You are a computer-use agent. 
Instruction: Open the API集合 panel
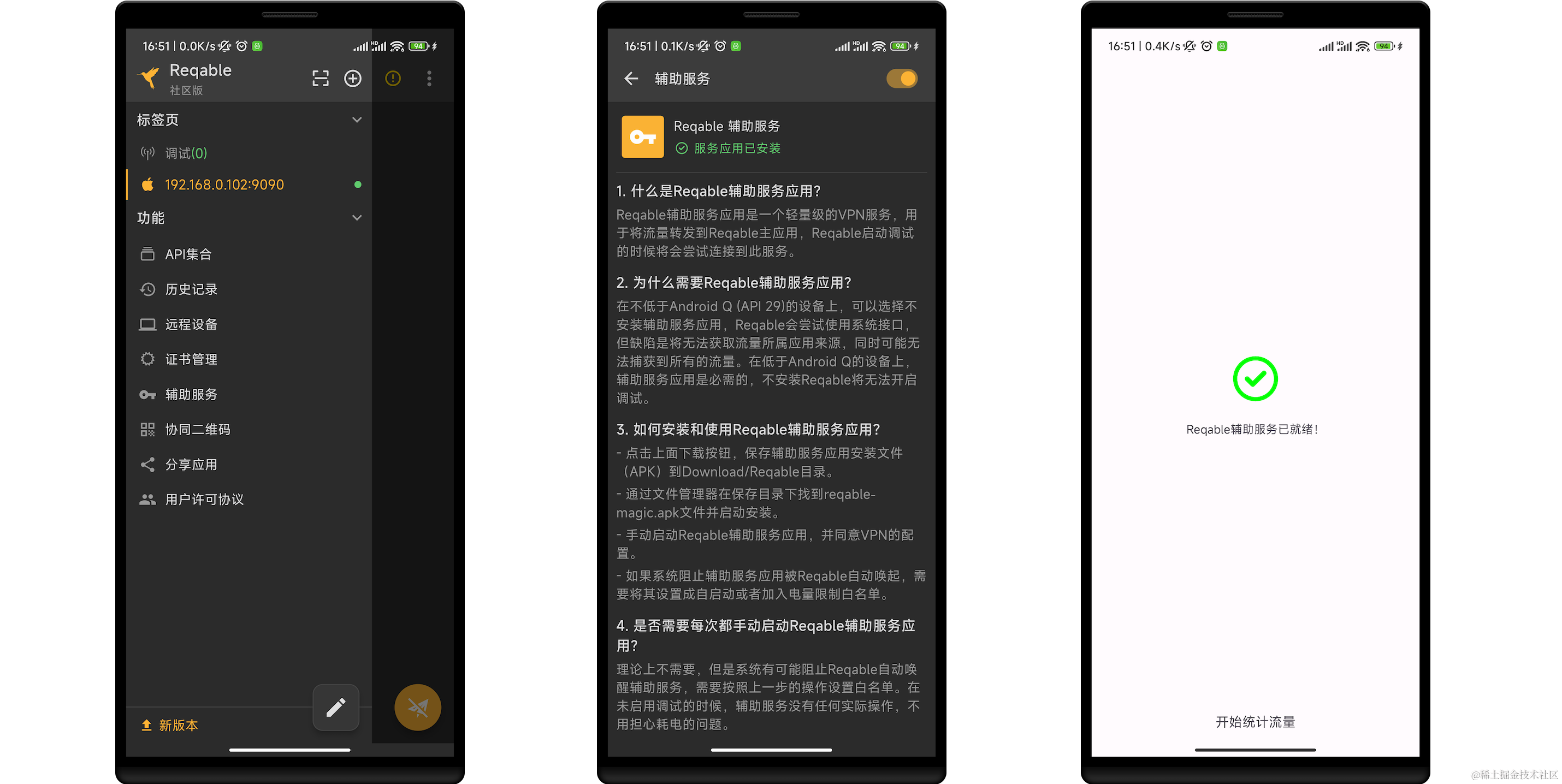[x=188, y=254]
